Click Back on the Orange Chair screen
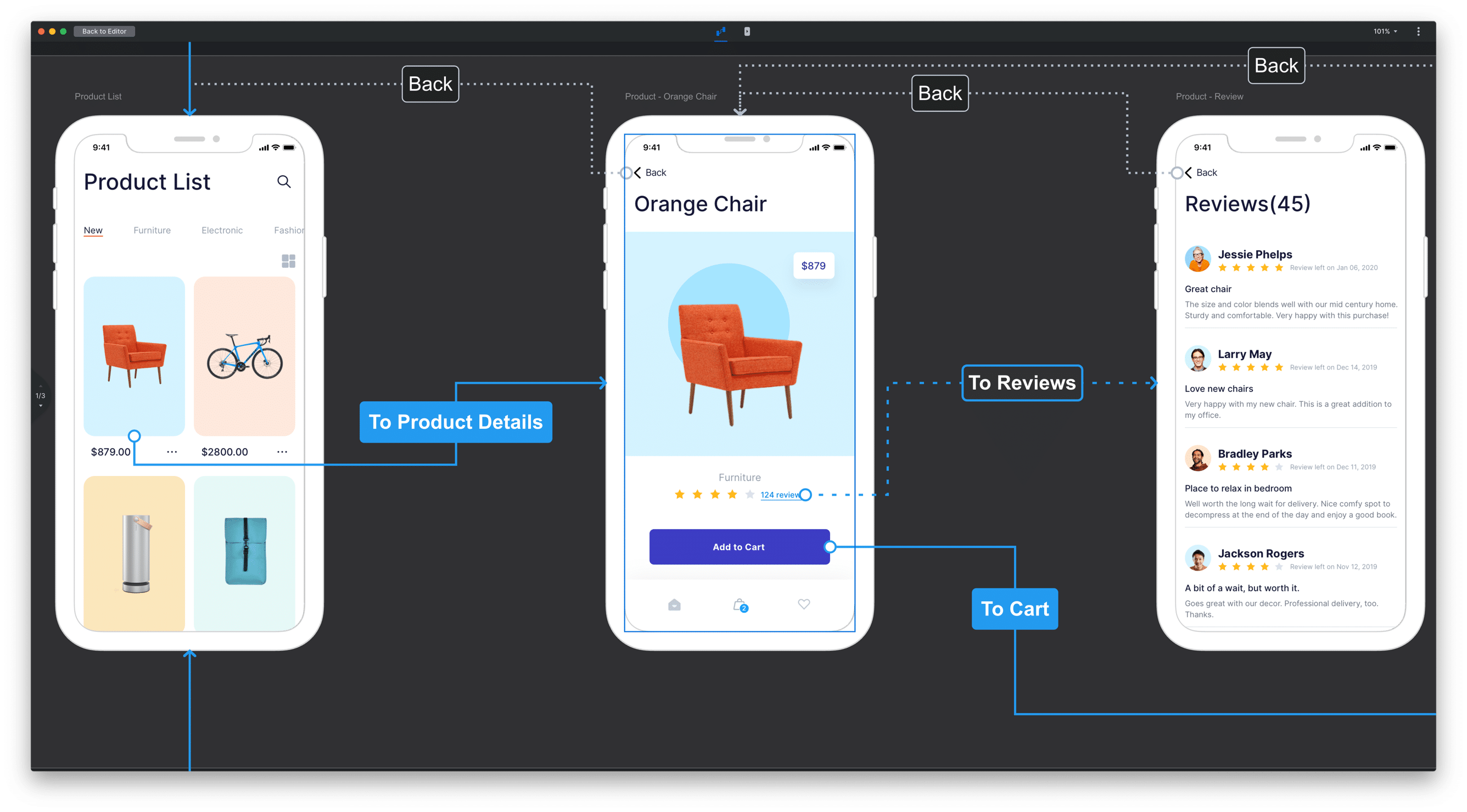This screenshot has height=812, width=1467. point(651,172)
